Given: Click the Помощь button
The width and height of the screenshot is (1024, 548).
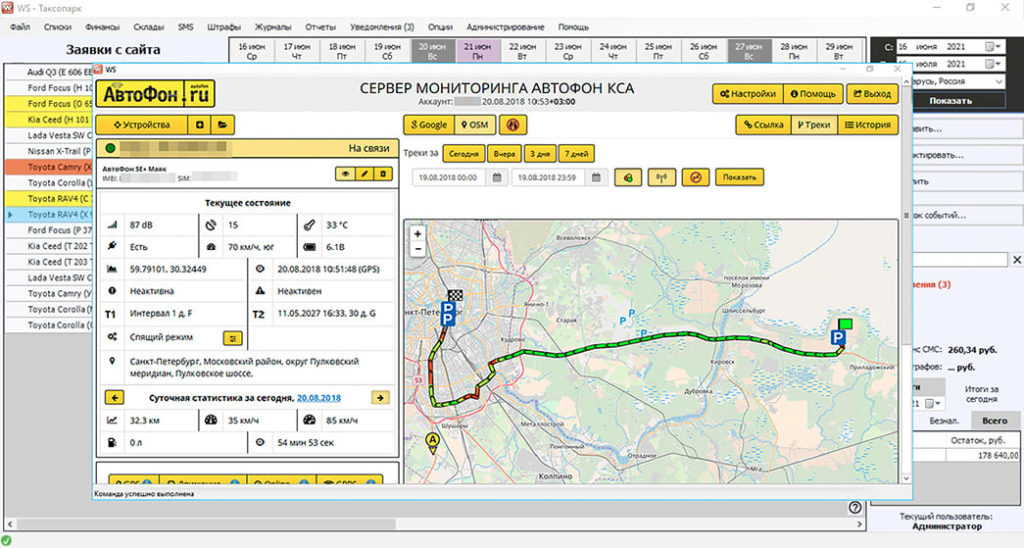Looking at the screenshot, I should pos(813,93).
